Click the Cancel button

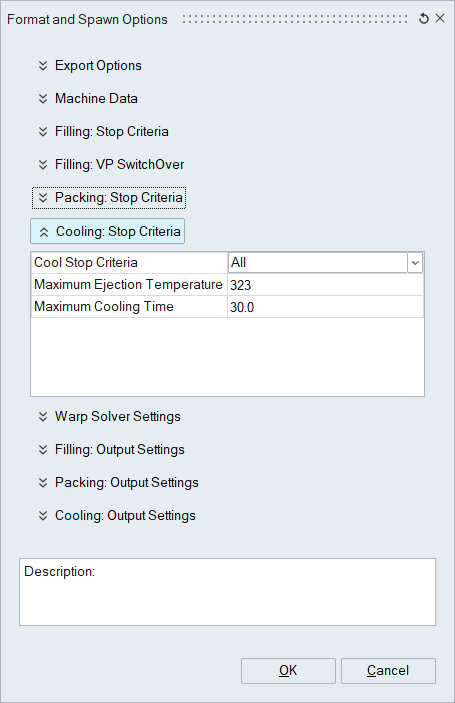pos(388,671)
